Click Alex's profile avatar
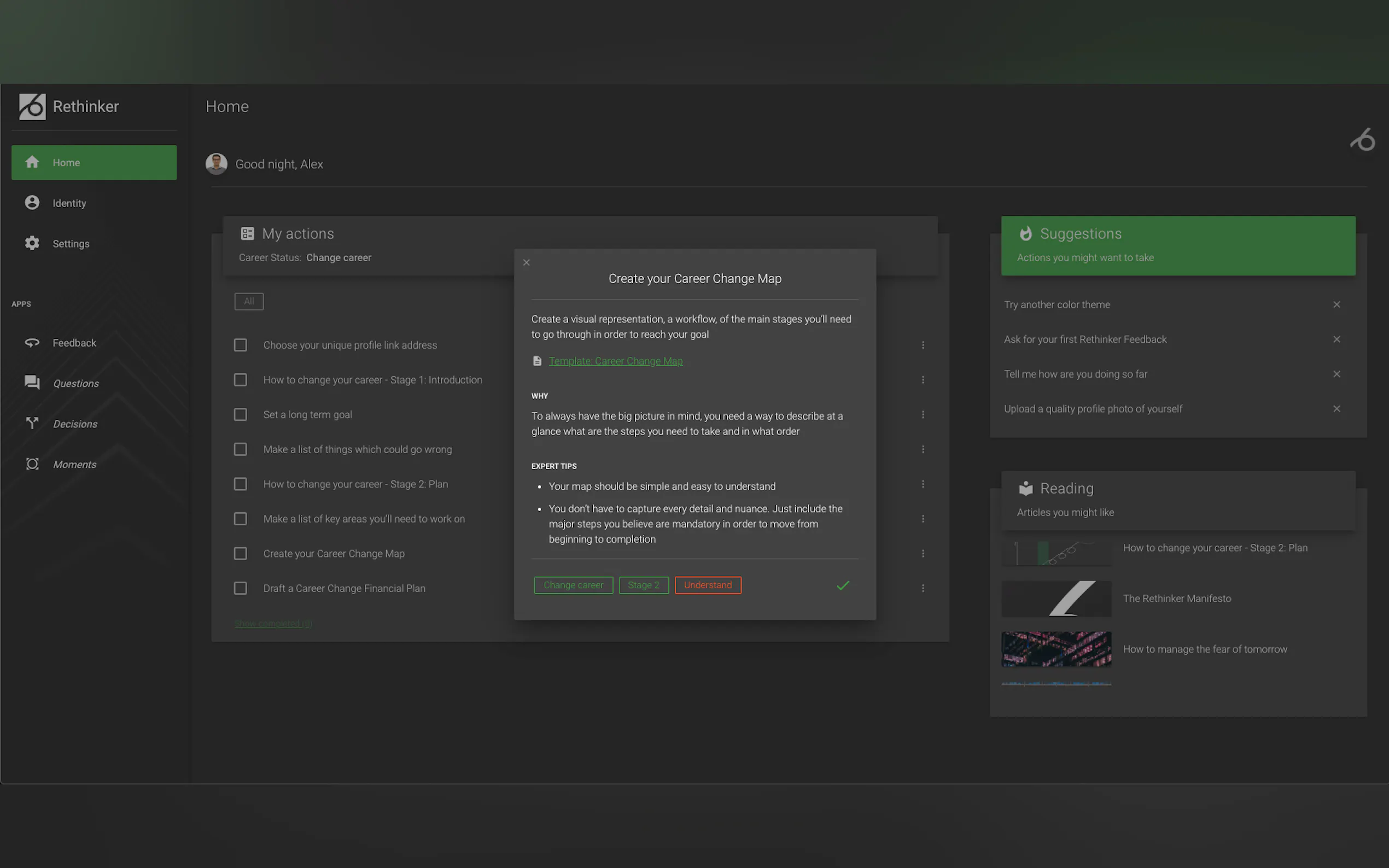 217,164
